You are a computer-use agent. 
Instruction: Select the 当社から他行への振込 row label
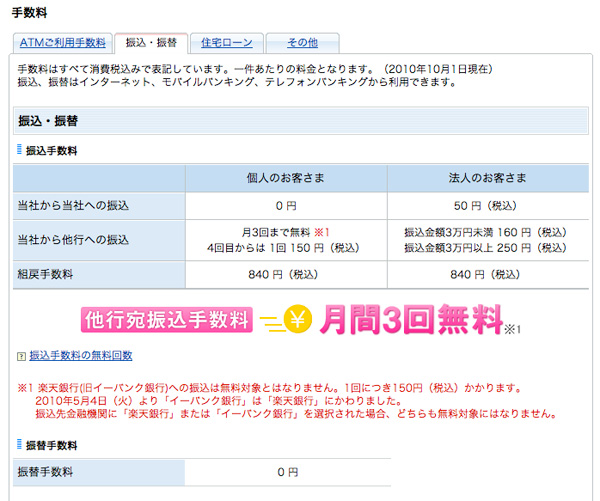74,240
